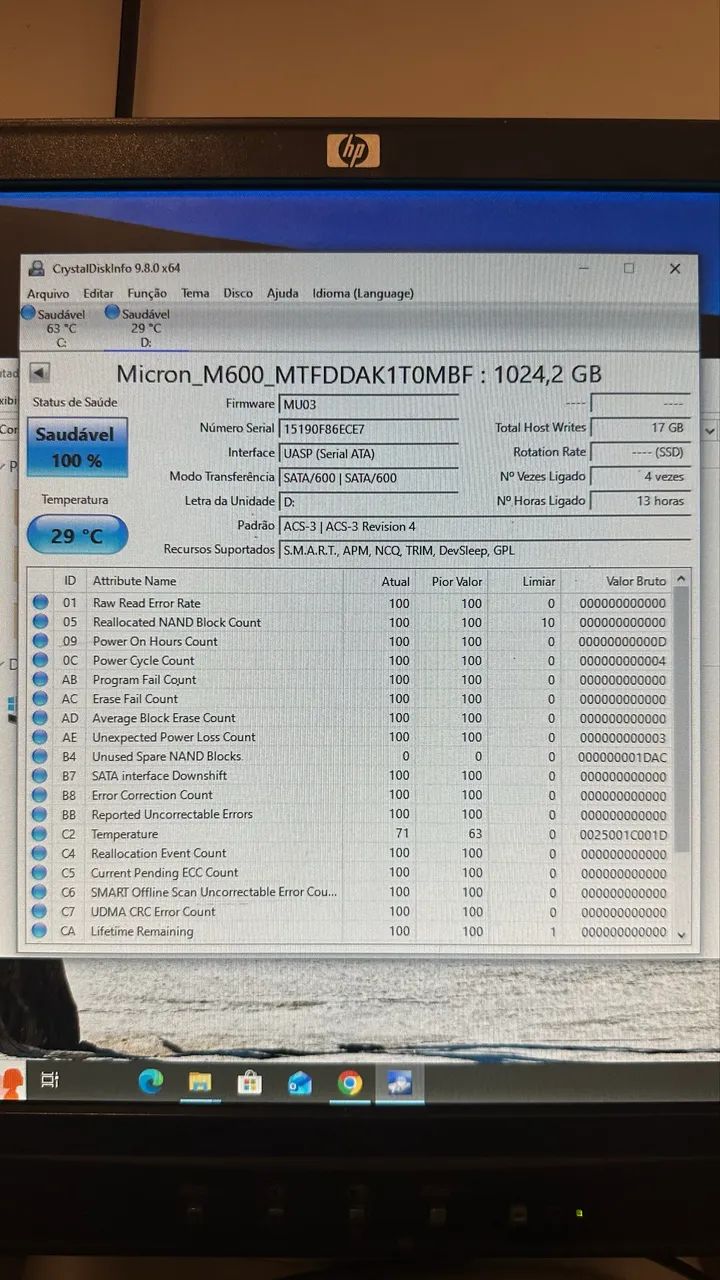Click the CrystalDiskInfo taskbar icon
The height and width of the screenshot is (1280, 720).
point(400,1082)
